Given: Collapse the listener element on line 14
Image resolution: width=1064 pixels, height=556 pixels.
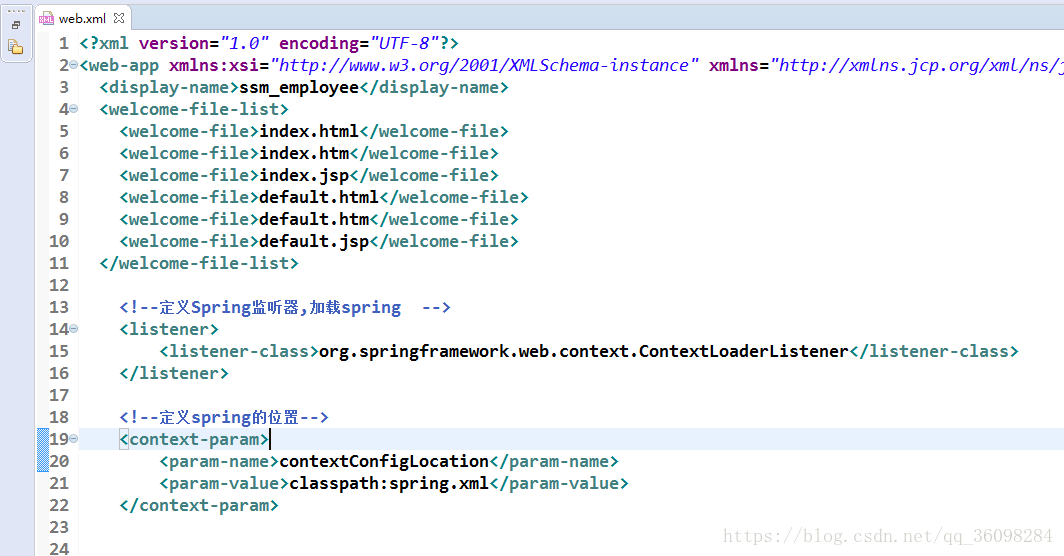Looking at the screenshot, I should [x=73, y=329].
